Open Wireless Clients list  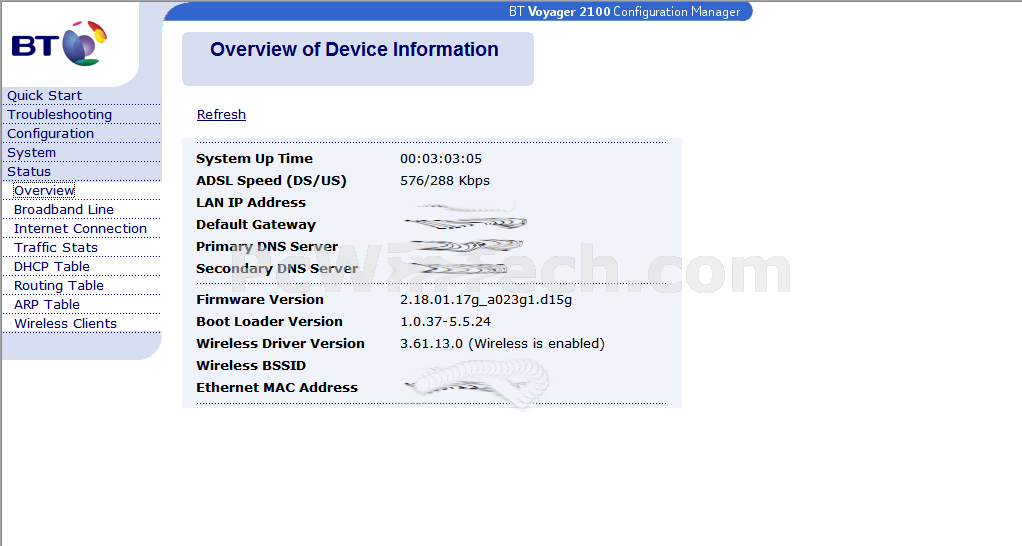(65, 323)
